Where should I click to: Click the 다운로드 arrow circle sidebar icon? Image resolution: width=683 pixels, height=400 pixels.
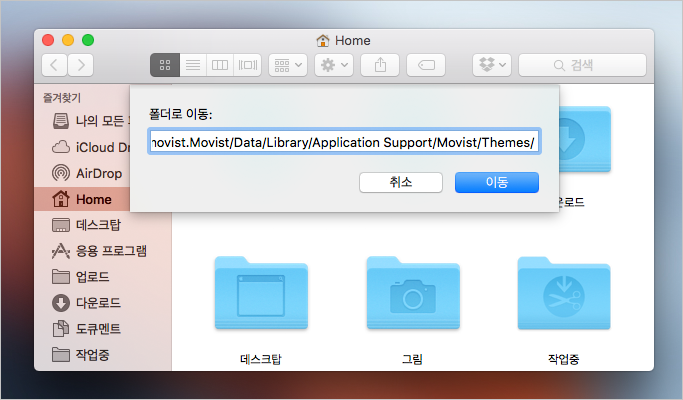point(61,303)
